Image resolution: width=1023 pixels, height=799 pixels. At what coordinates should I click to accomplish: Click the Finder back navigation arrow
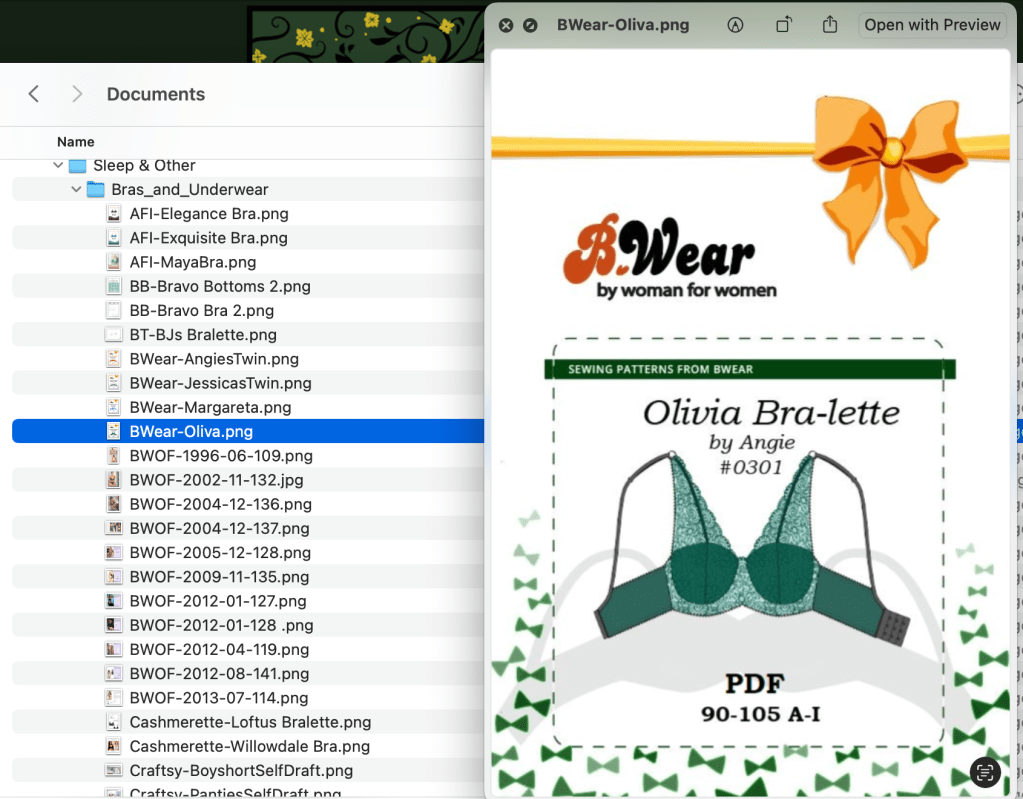[x=34, y=94]
